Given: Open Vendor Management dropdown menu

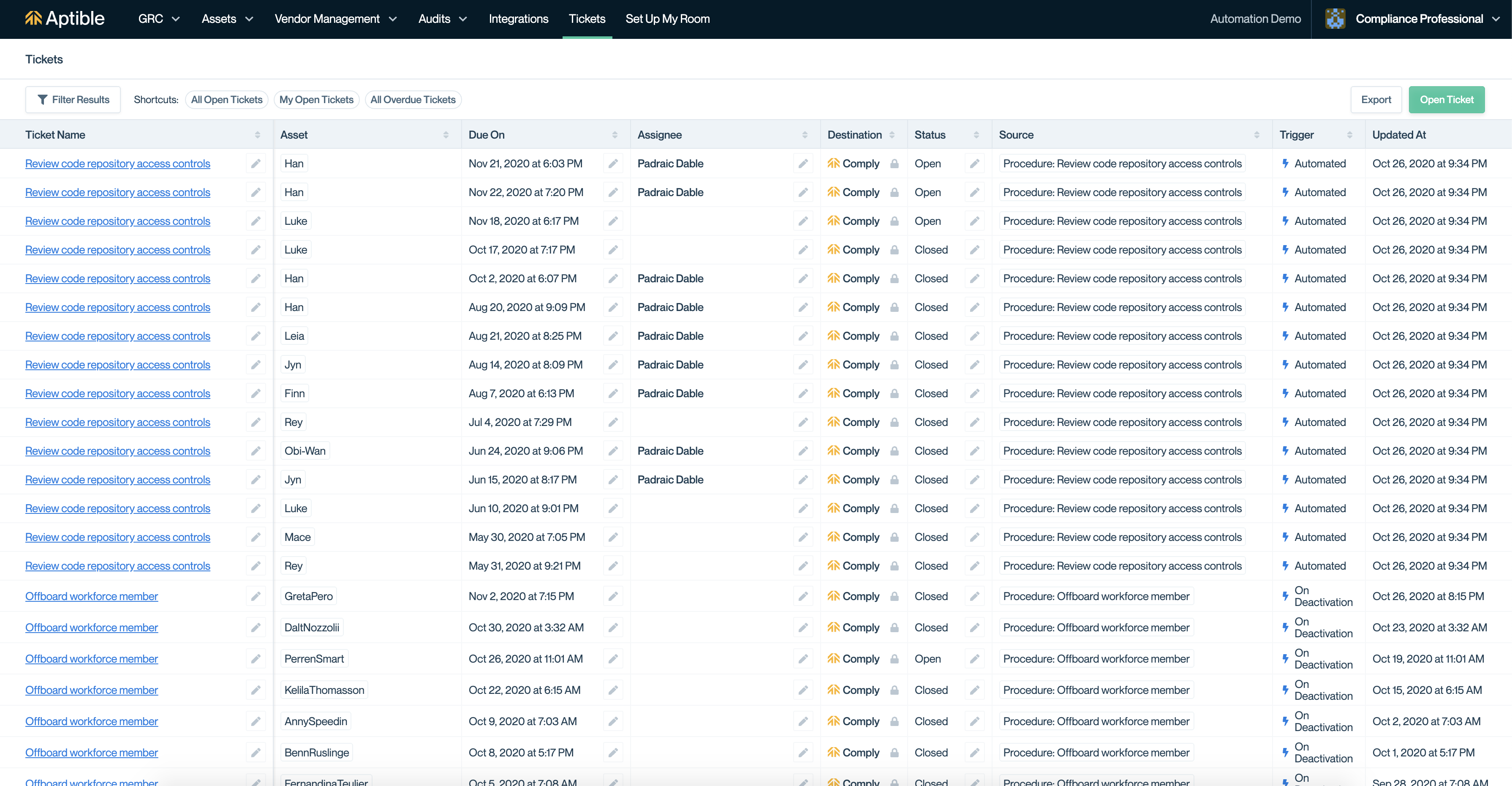Looking at the screenshot, I should 335,19.
